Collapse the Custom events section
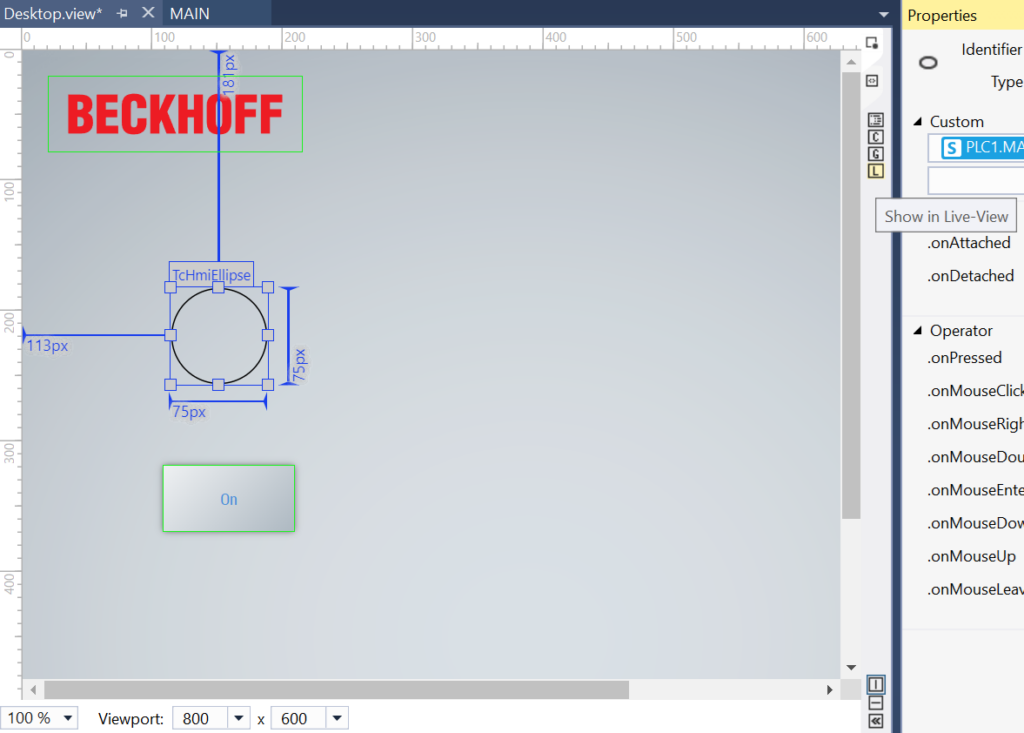Image resolution: width=1024 pixels, height=733 pixels. click(918, 122)
